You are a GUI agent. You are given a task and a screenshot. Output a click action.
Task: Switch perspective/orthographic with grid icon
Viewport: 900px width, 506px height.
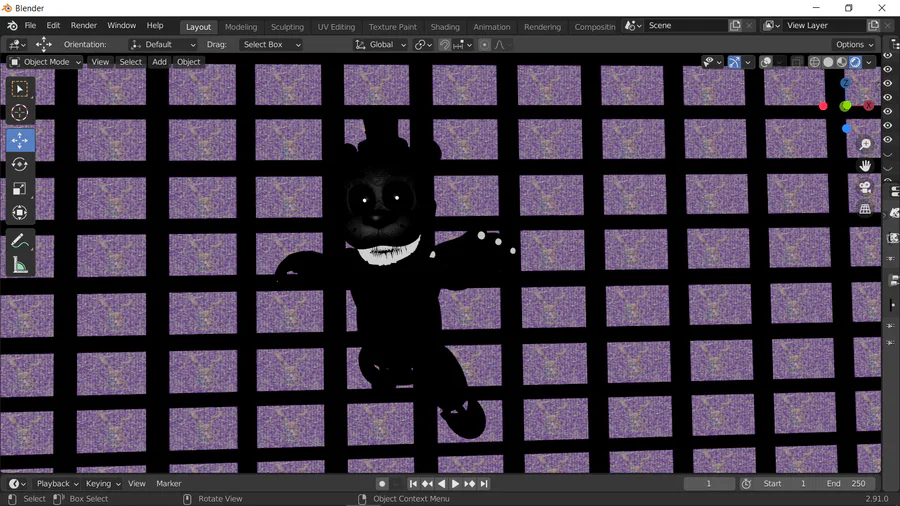tap(865, 209)
